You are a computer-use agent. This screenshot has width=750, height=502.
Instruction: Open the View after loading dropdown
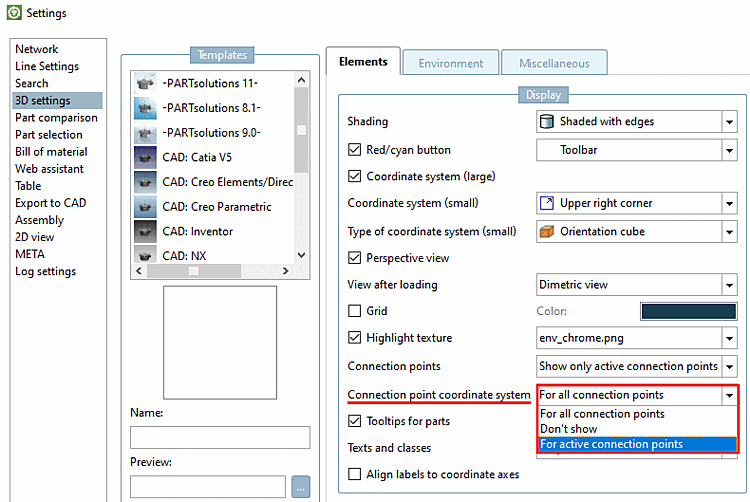[729, 285]
